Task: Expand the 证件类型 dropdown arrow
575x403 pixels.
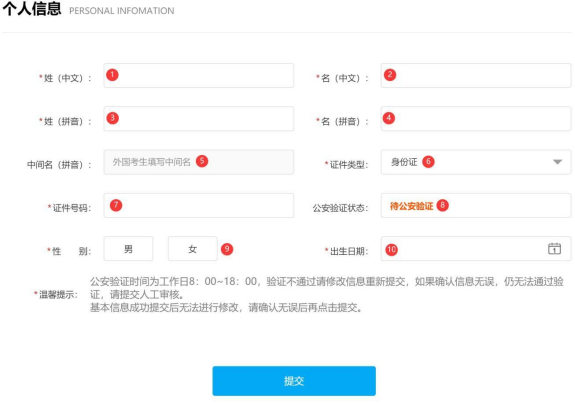Action: click(557, 162)
